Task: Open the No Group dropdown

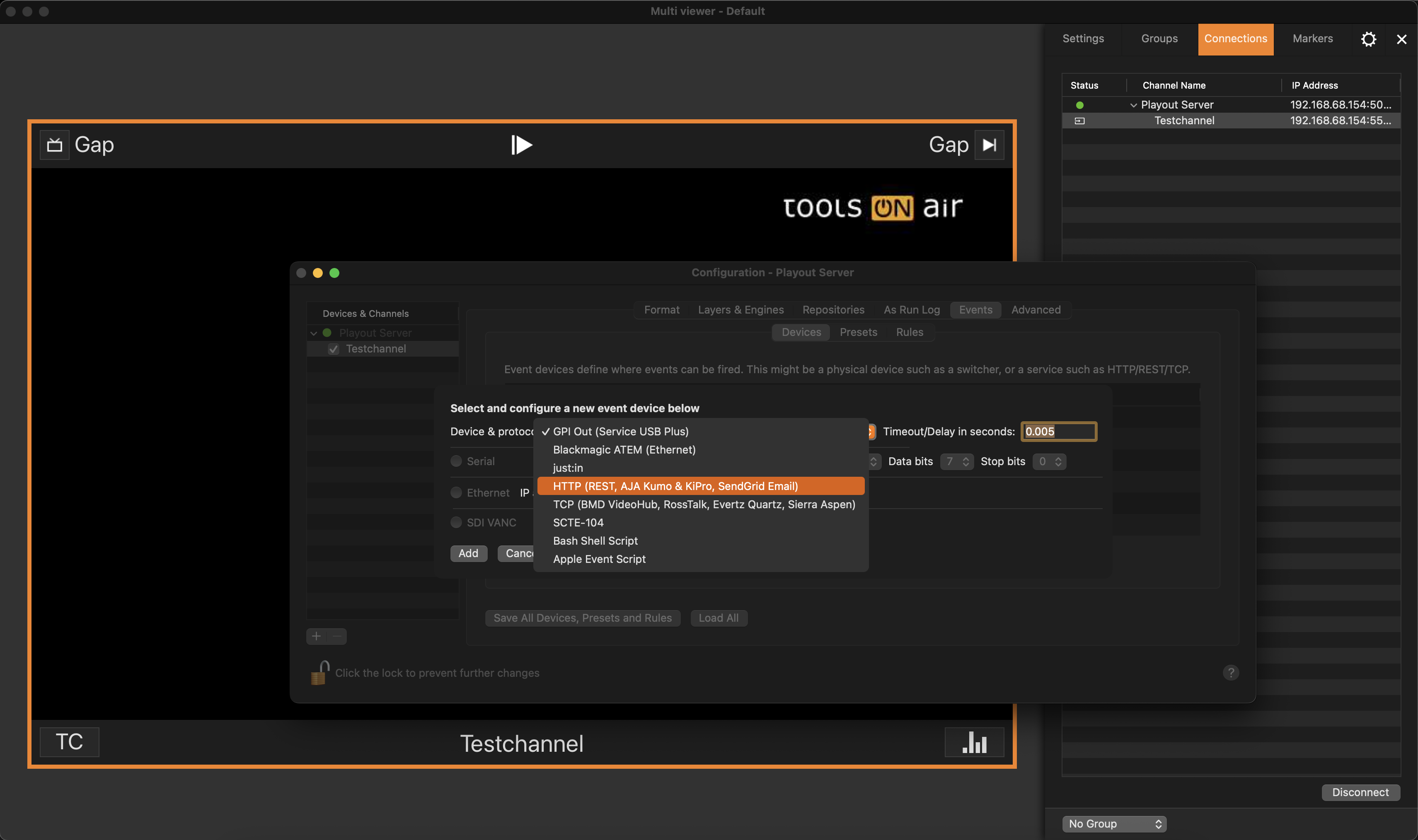Action: point(1114,823)
